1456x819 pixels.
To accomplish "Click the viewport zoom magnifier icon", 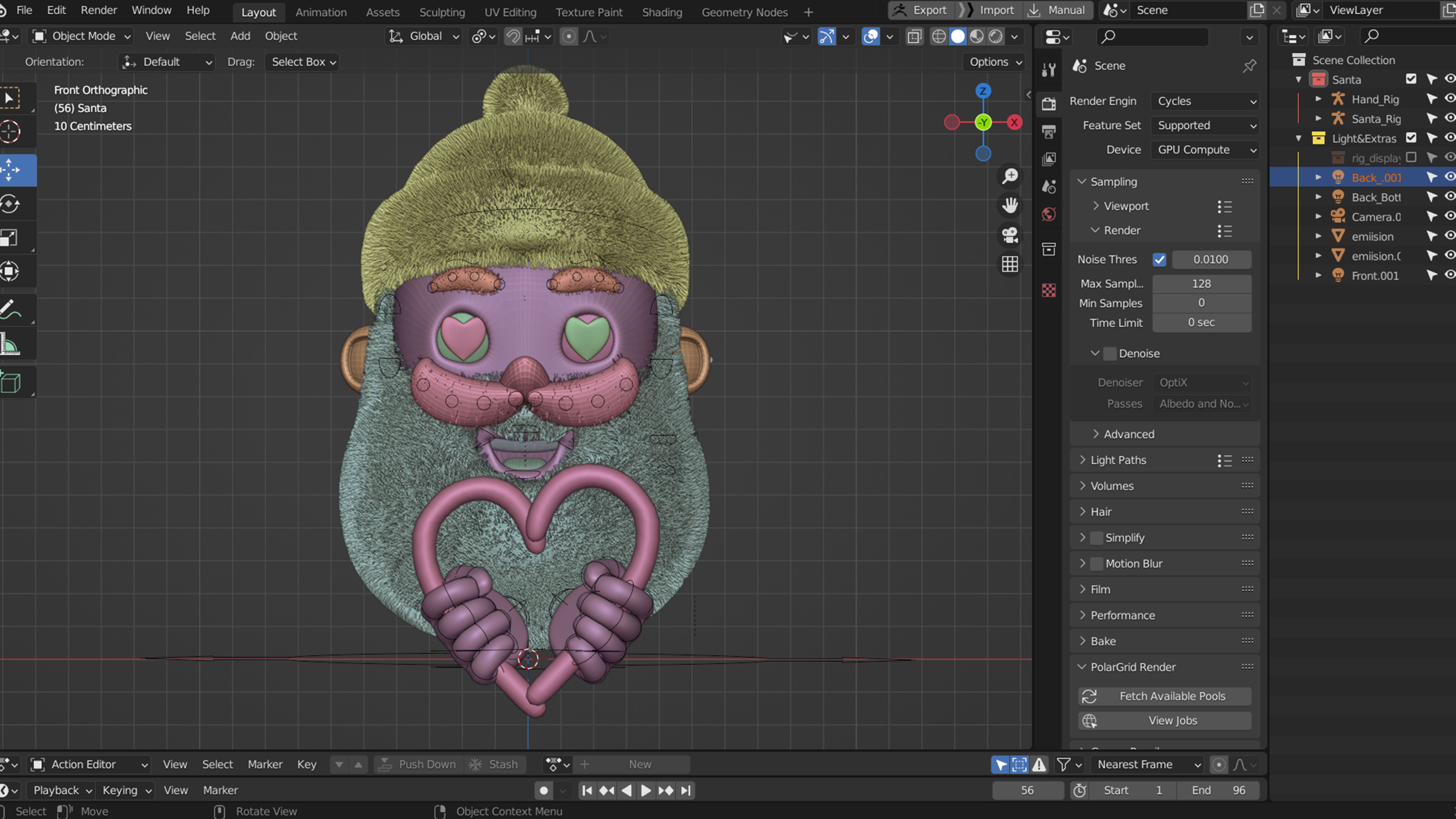I will click(1010, 176).
